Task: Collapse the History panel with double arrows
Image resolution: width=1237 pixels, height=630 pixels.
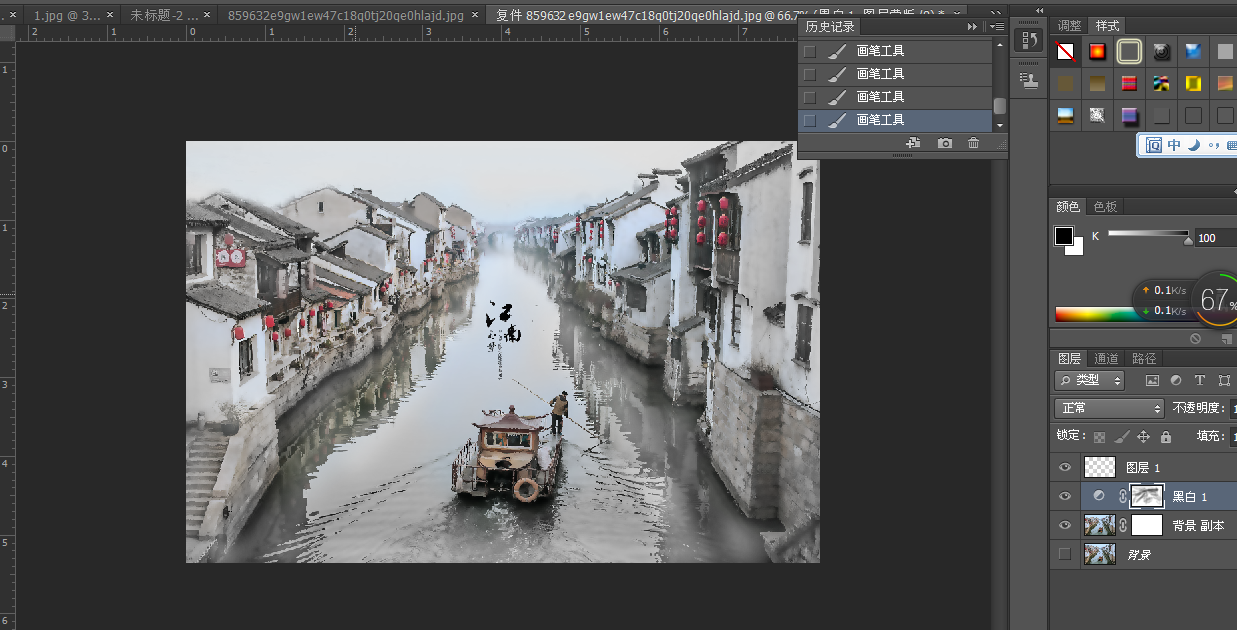Action: [x=972, y=26]
